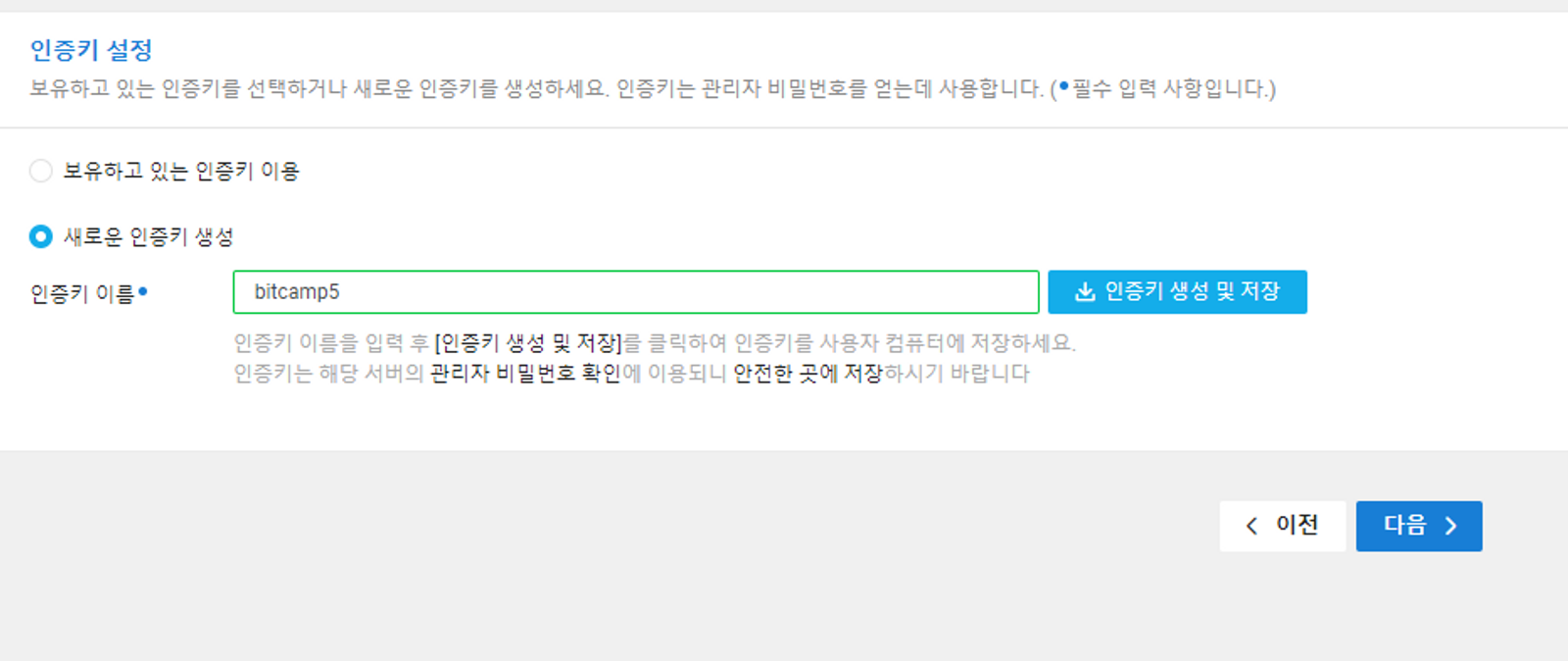Go back with the 이전 button

pos(1283,527)
